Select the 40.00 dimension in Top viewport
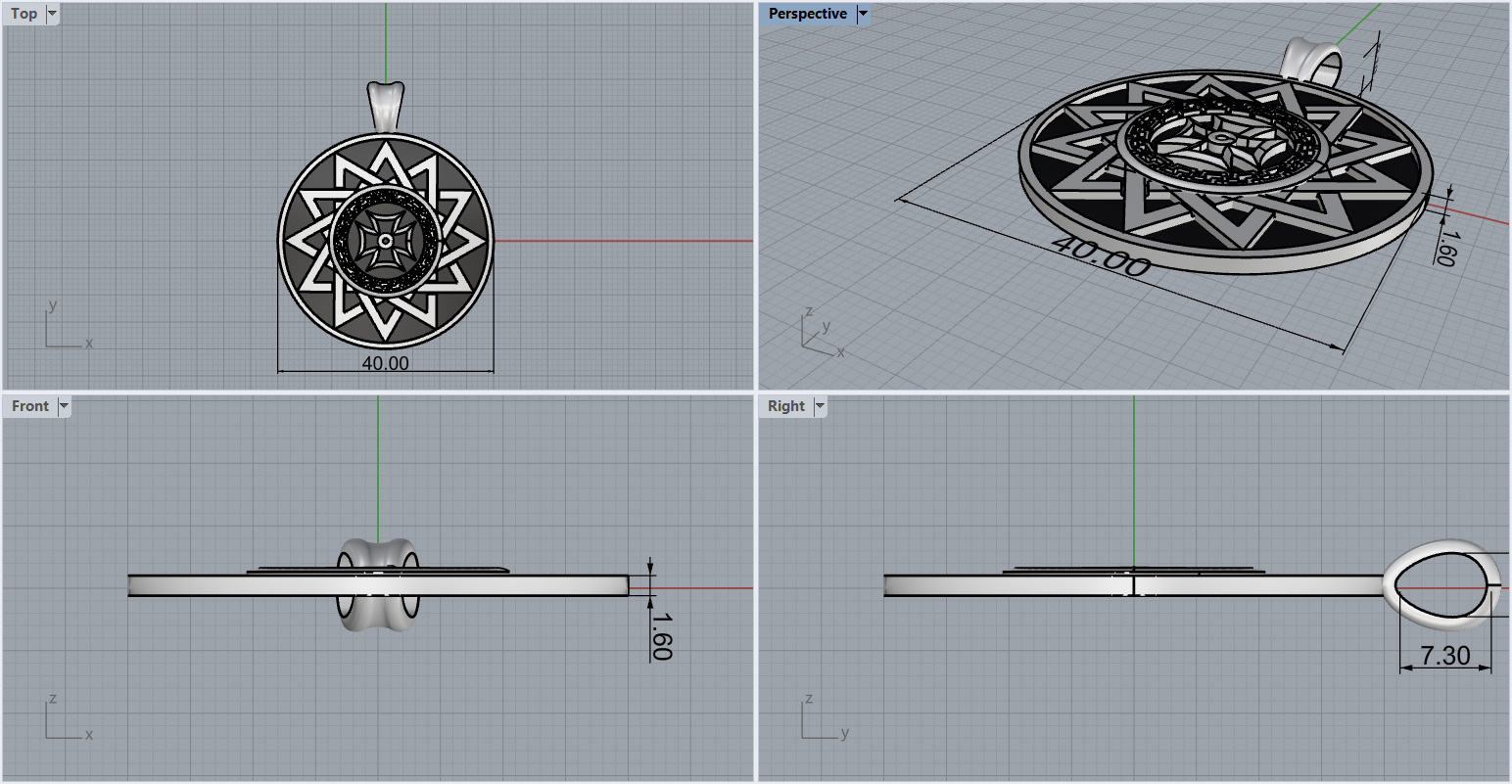The image size is (1512, 784). (386, 363)
